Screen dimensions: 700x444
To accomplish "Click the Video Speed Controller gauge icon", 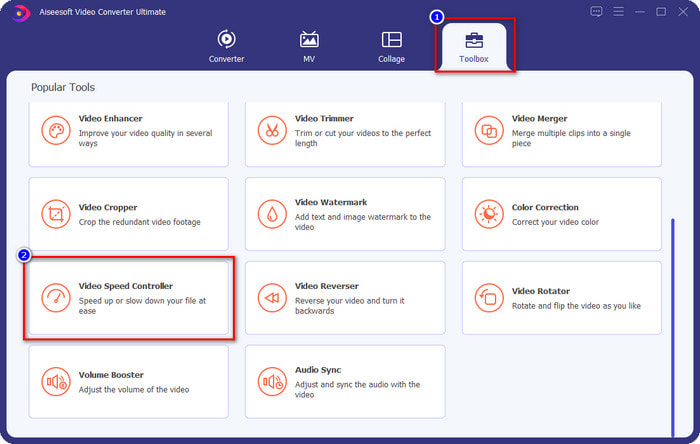I will point(55,298).
